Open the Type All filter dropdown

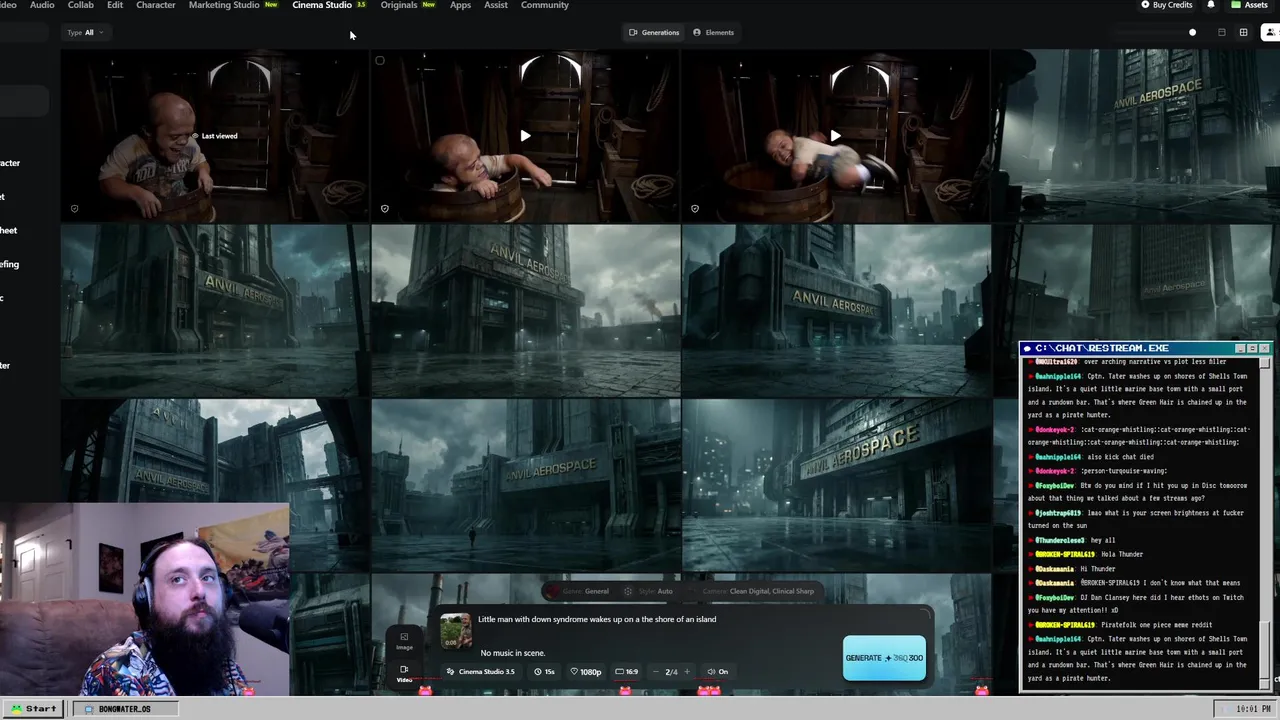click(85, 32)
